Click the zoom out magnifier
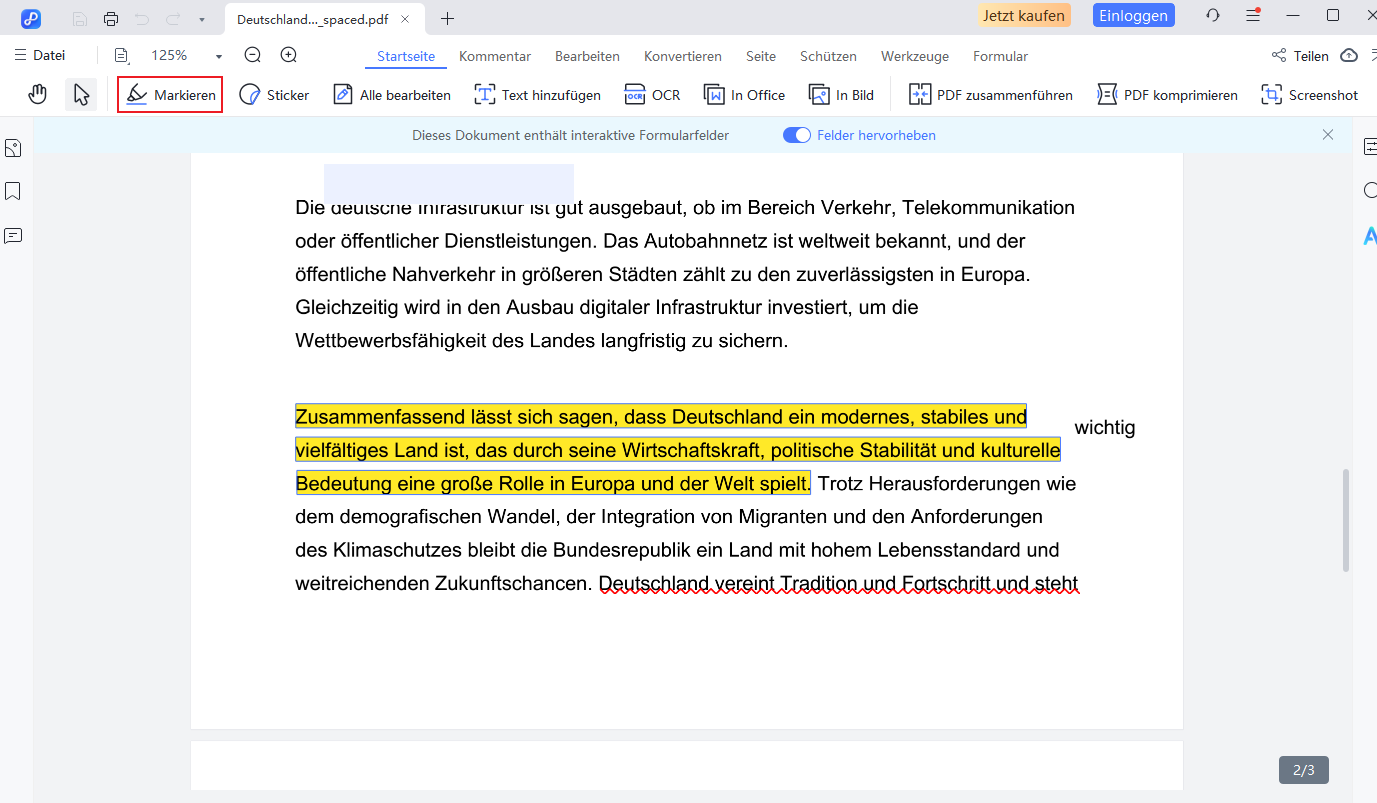1377x803 pixels. [x=253, y=56]
